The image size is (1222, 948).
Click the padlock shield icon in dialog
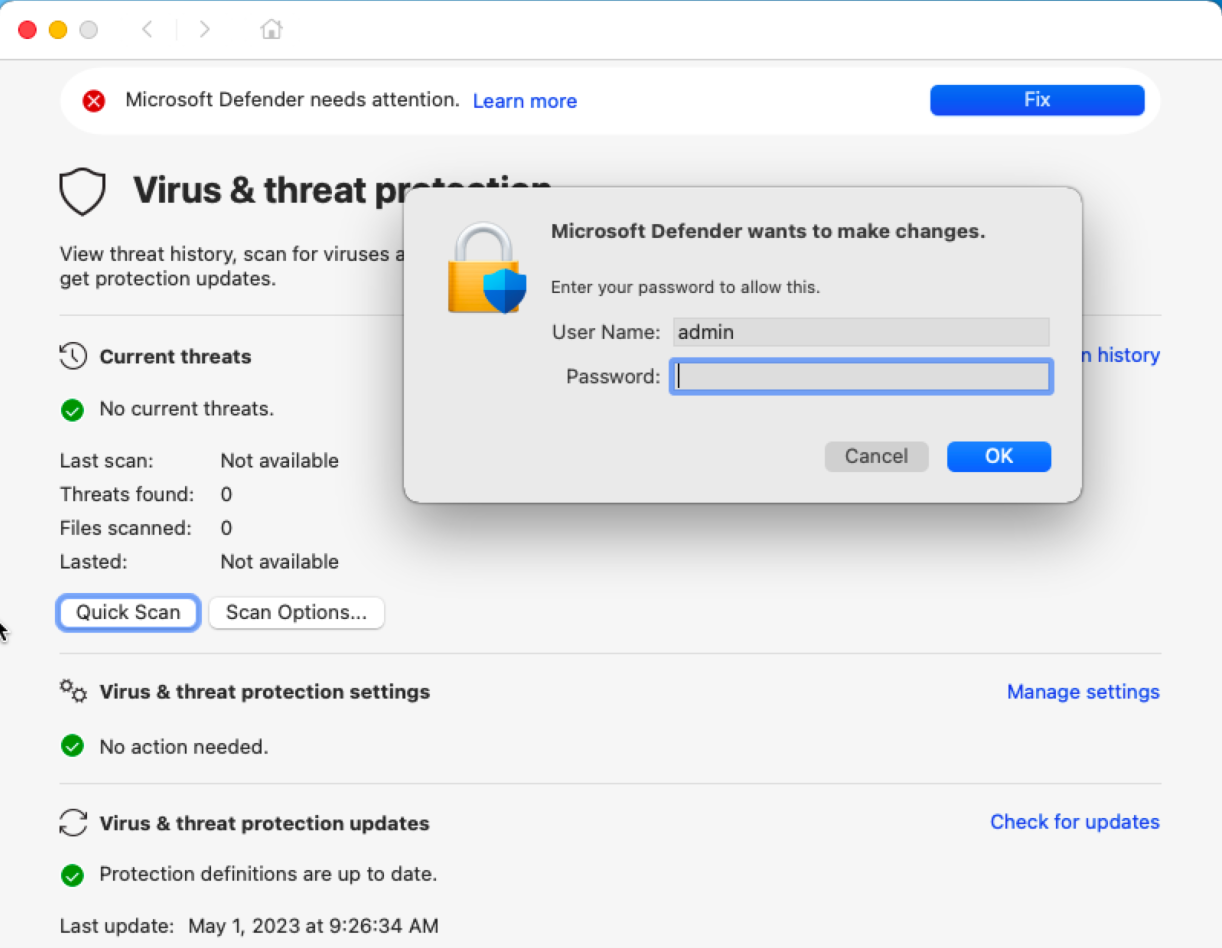(486, 268)
